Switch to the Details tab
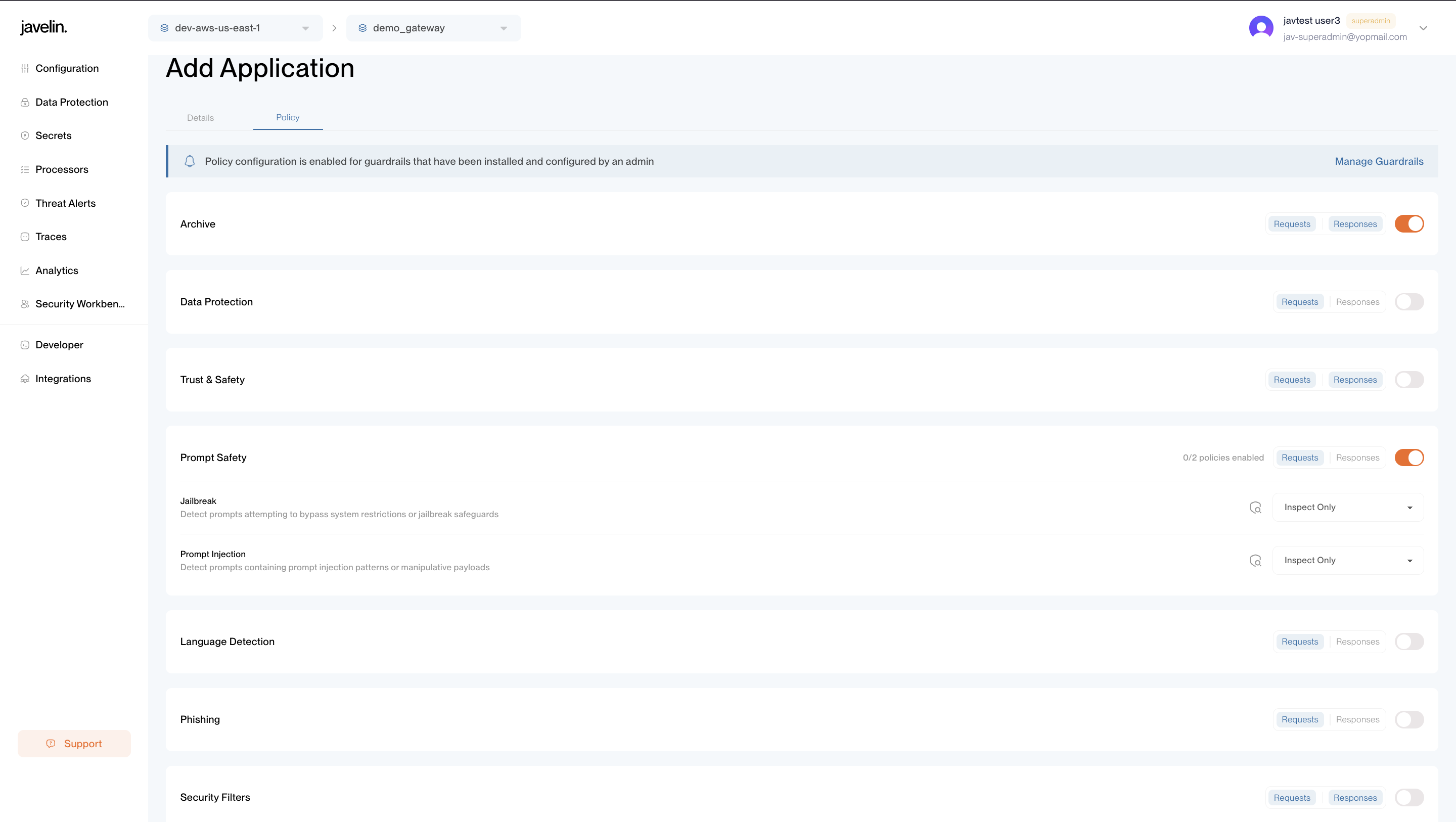1456x822 pixels. (200, 118)
